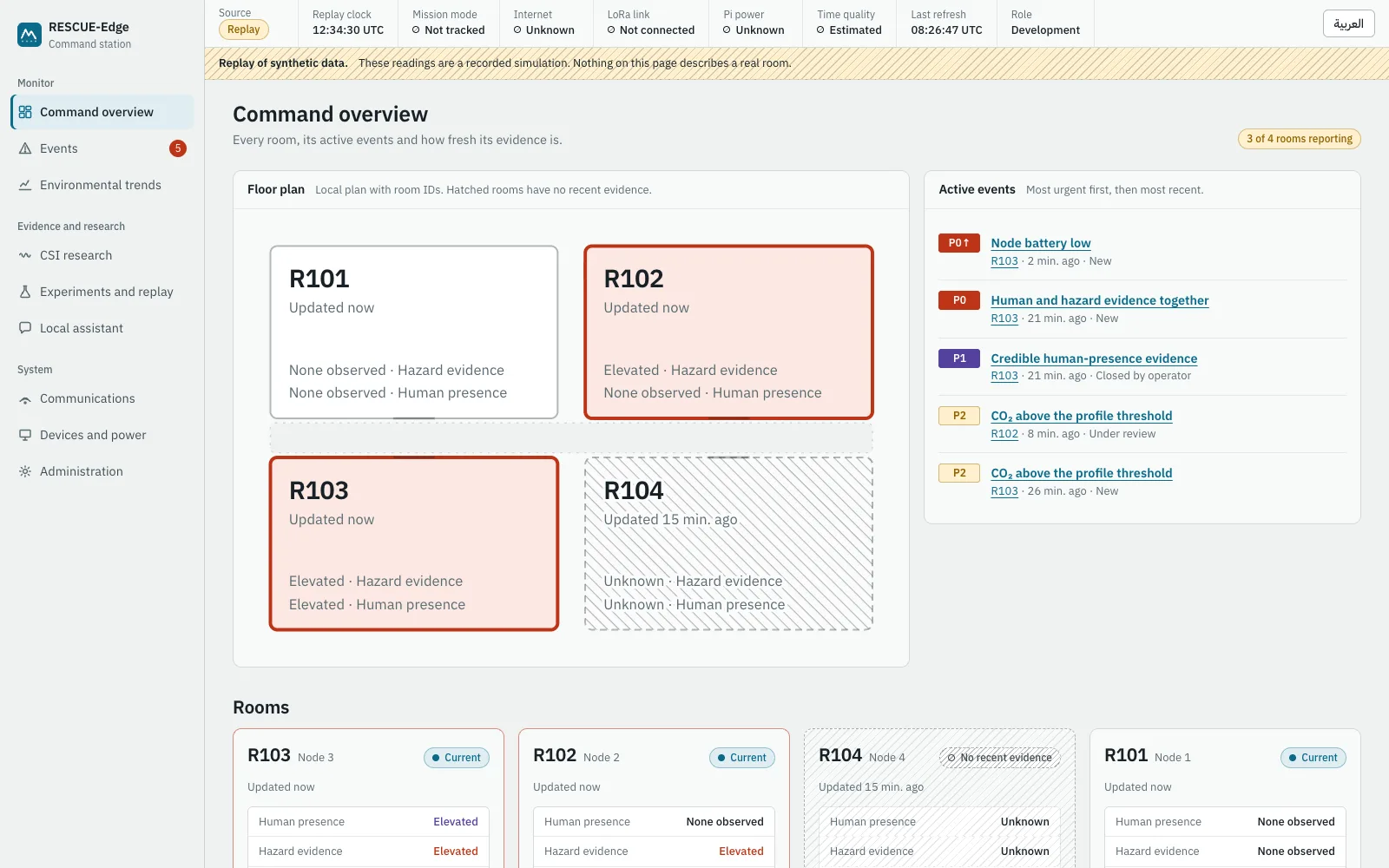Open the R102 Node 2 room card heading
Viewport: 1389px width, 868px height.
[576, 756]
